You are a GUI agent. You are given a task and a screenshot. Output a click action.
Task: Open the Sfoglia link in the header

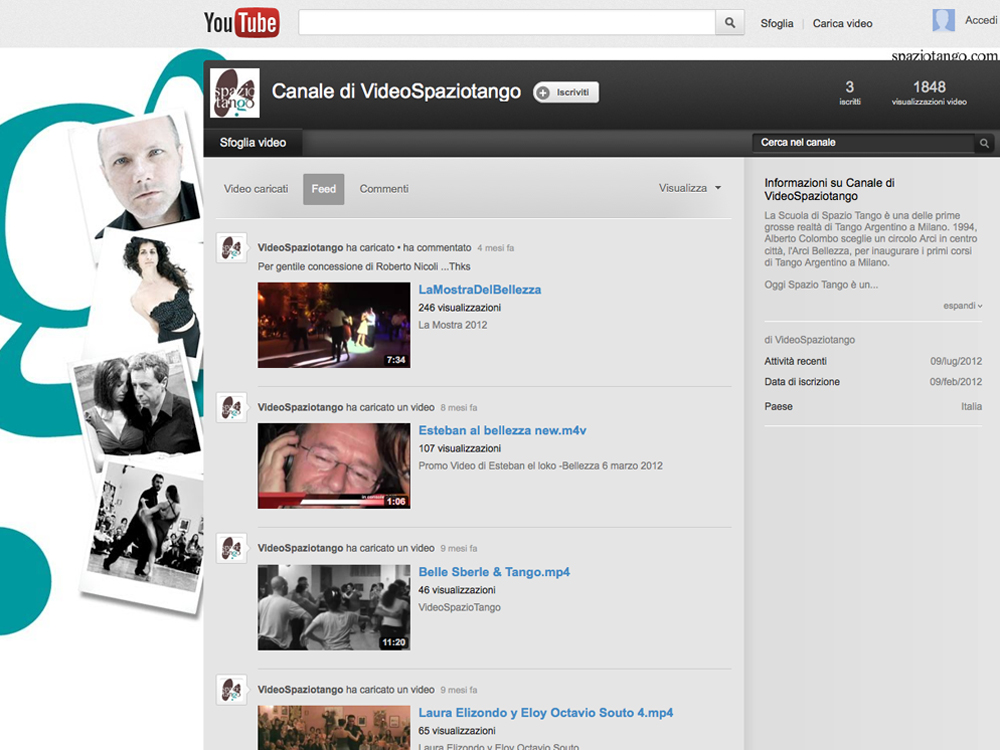tap(777, 24)
